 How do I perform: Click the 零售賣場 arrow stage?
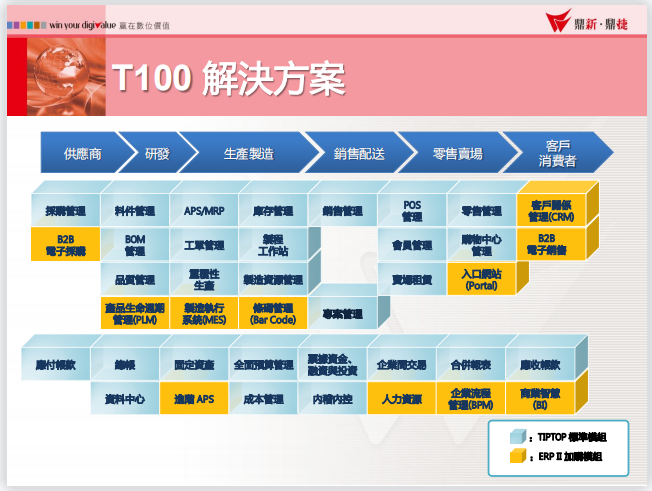pos(457,153)
